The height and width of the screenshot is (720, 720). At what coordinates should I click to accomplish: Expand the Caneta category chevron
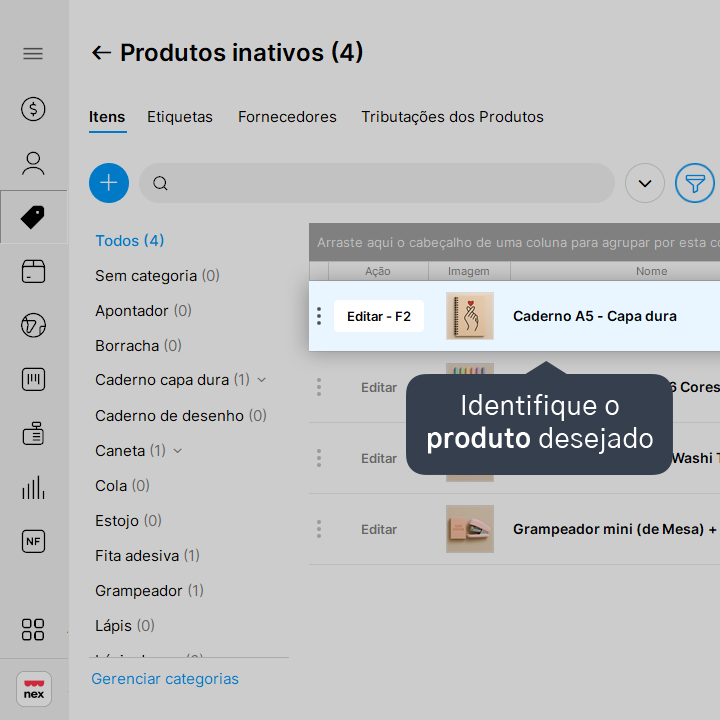178,451
